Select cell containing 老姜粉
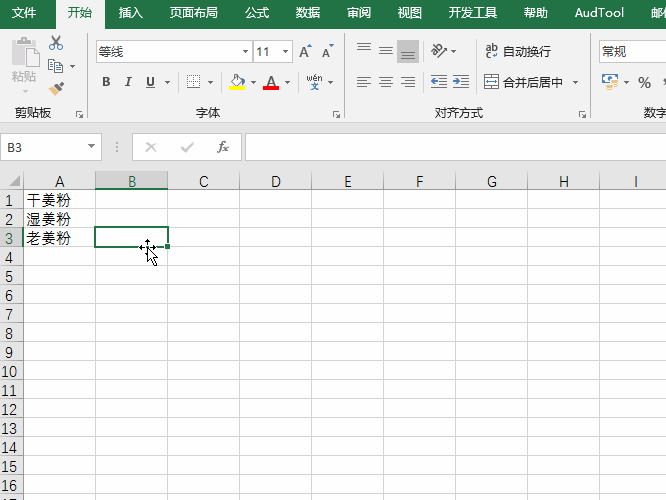This screenshot has height=500, width=666. 59,238
